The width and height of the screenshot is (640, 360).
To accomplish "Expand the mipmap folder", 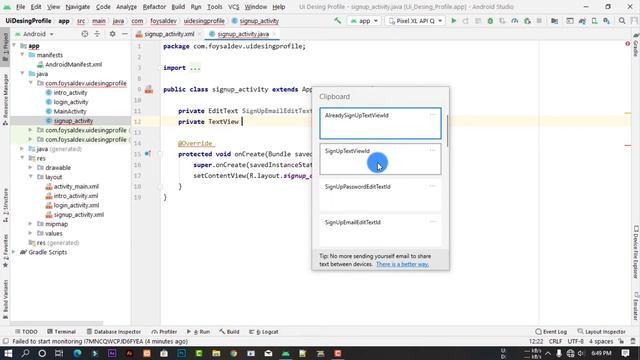I will (x=31, y=224).
